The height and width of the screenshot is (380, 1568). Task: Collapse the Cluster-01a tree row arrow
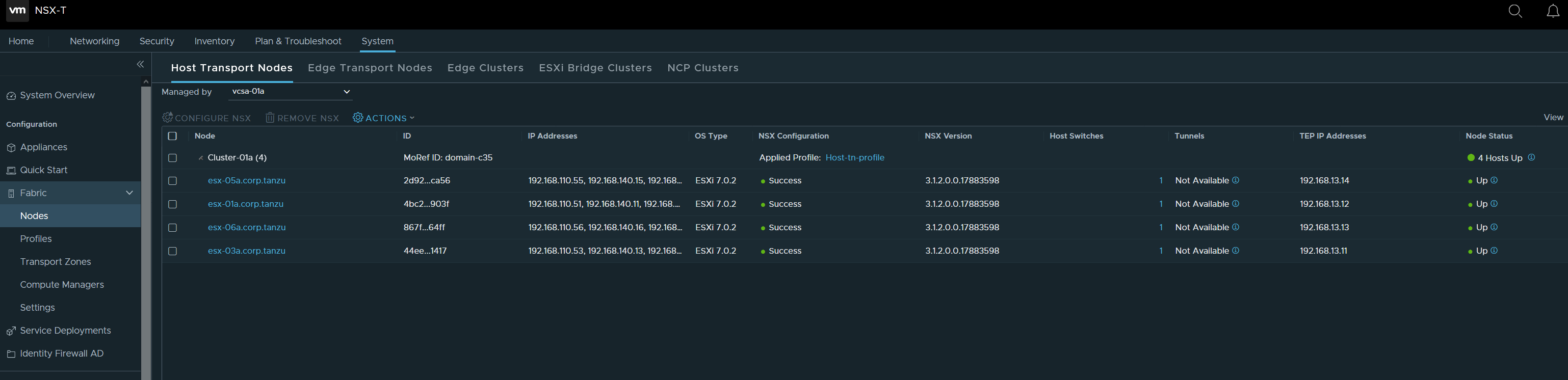coord(200,158)
